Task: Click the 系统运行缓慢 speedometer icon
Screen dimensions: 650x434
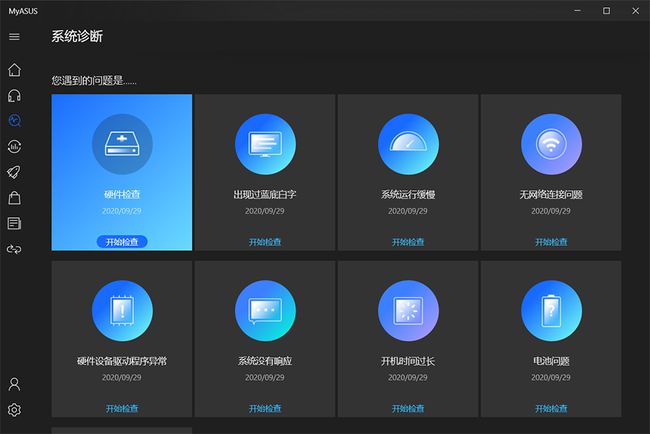Action: coord(408,144)
